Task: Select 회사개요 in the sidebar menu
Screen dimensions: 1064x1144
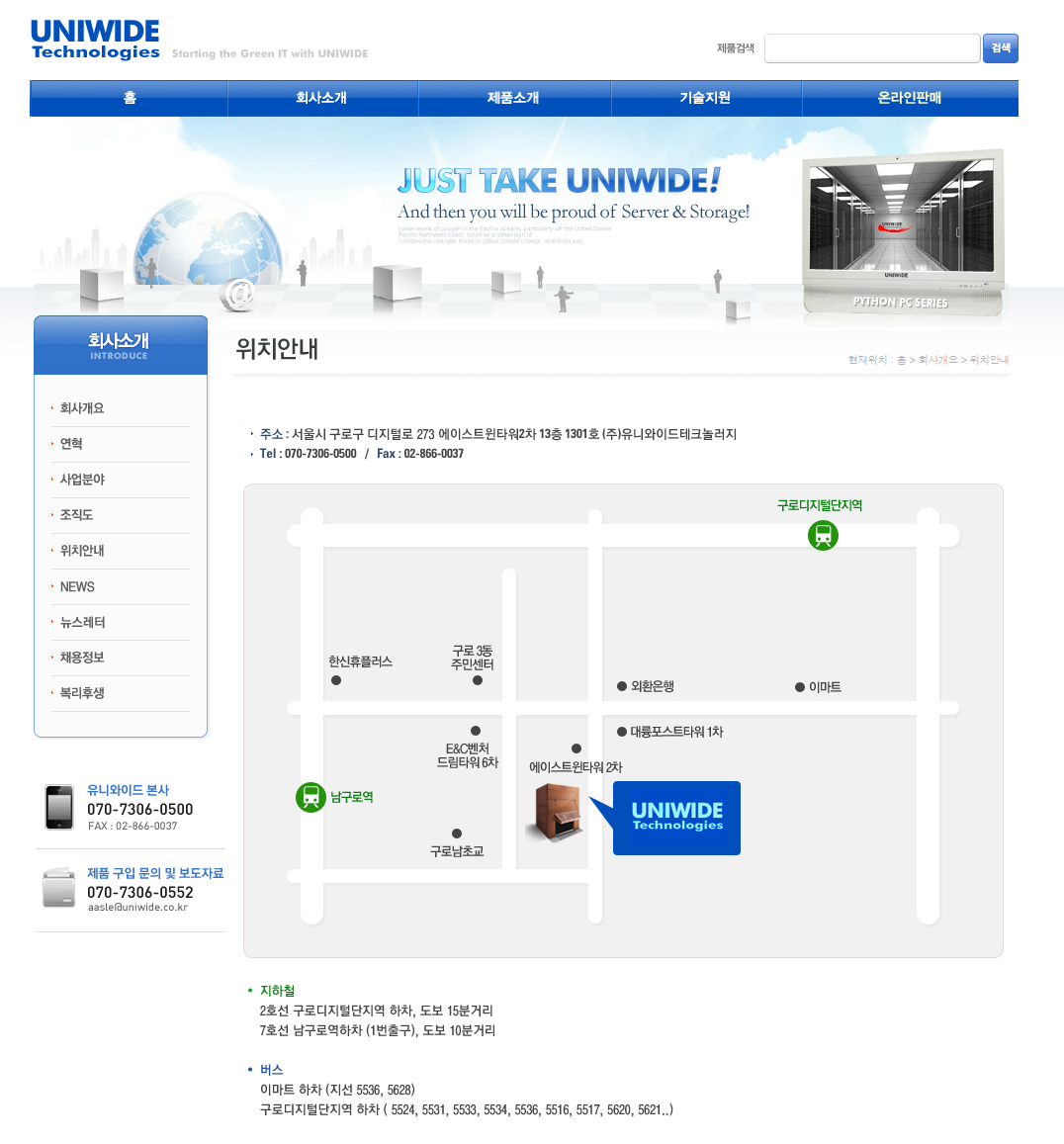Action: (x=82, y=408)
